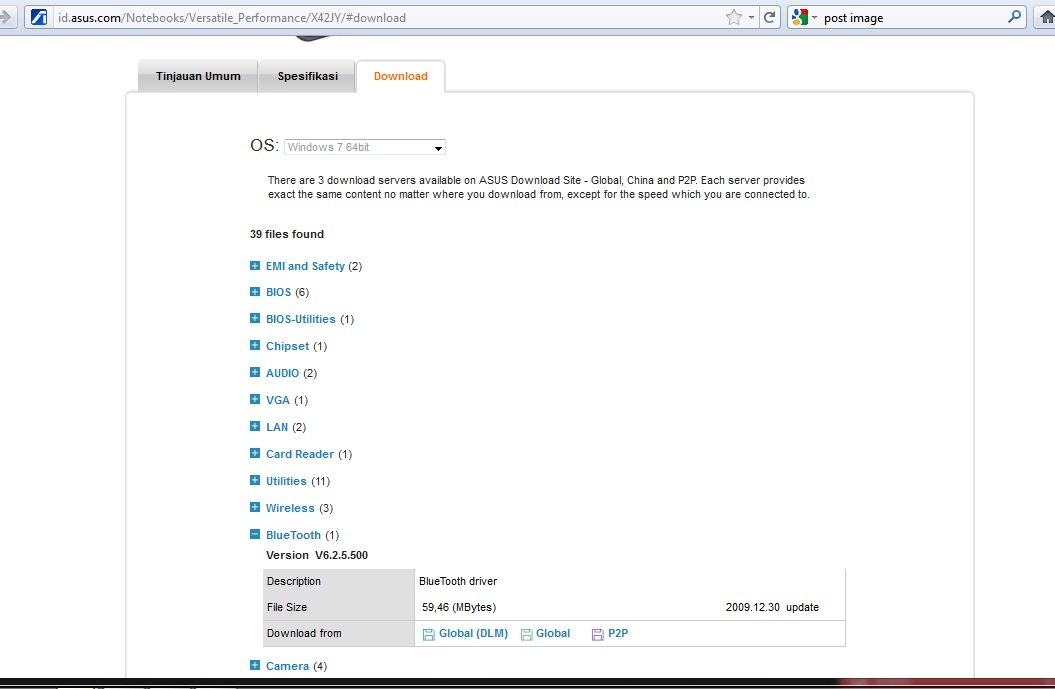The width and height of the screenshot is (1055, 689).
Task: Select the Download tab
Action: click(400, 76)
